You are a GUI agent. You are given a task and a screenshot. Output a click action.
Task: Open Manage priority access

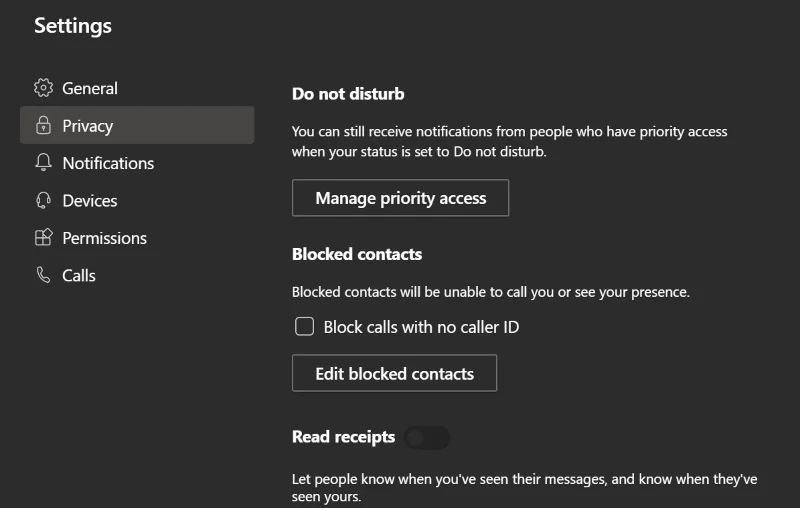click(x=401, y=198)
